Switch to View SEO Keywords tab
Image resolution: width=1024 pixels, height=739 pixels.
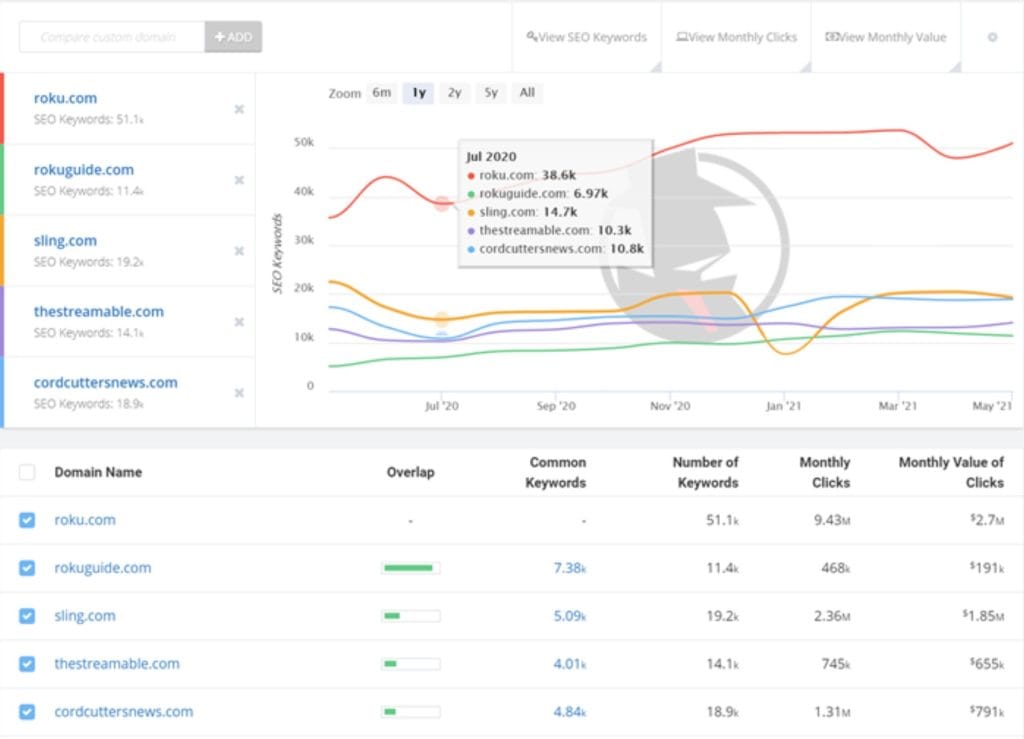coord(586,37)
